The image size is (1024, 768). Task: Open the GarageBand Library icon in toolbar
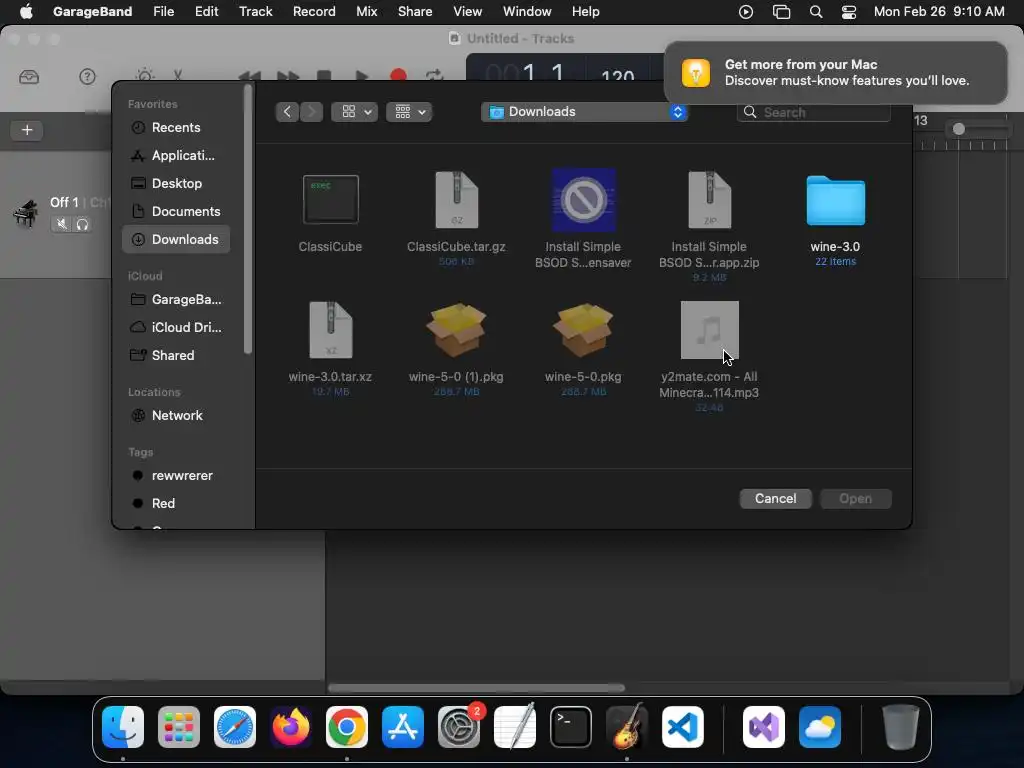[x=29, y=77]
